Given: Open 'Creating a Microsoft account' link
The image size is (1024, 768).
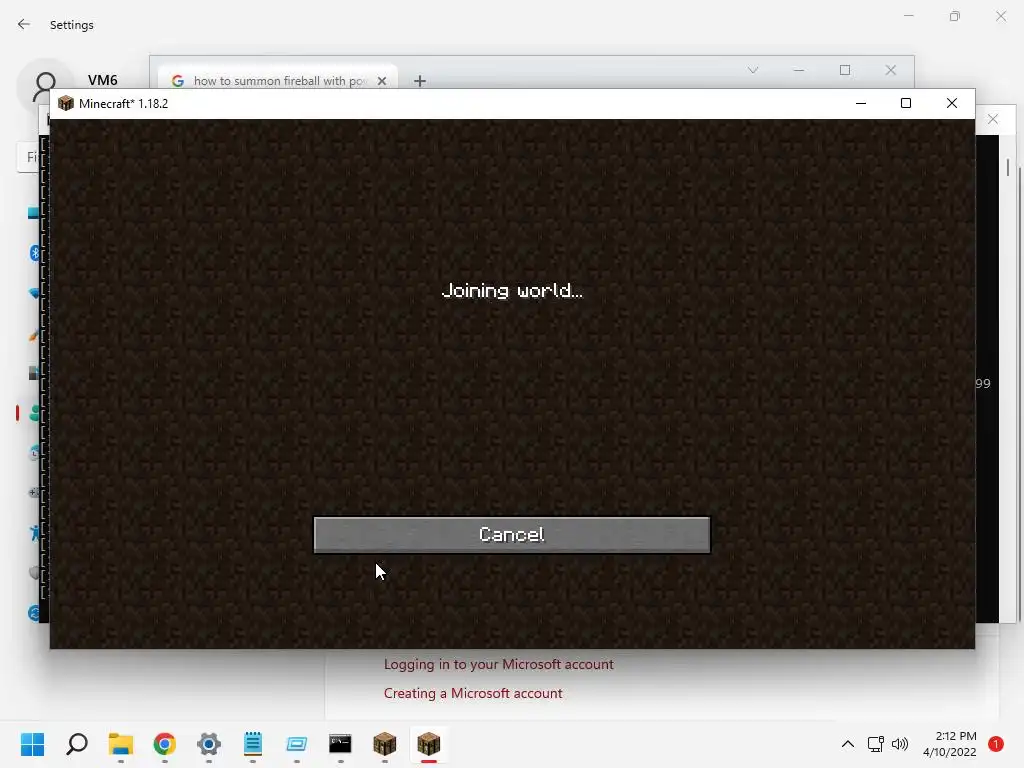Looking at the screenshot, I should 473,693.
